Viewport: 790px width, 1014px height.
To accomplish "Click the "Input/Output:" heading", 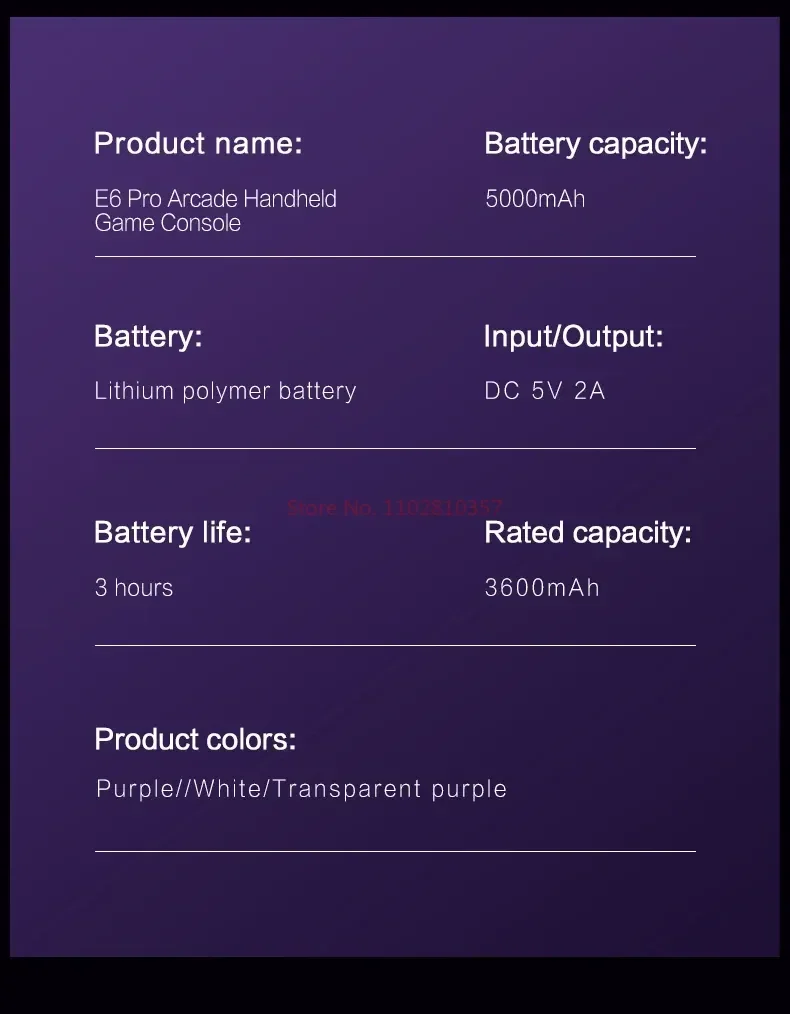I will (x=573, y=337).
